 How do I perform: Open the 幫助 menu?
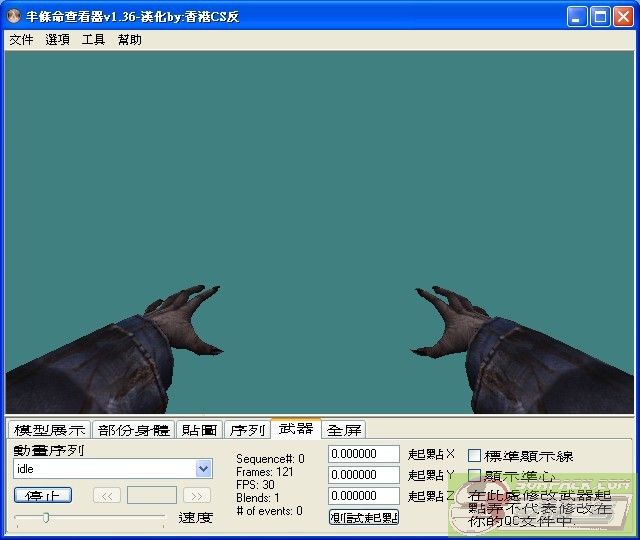click(x=129, y=40)
